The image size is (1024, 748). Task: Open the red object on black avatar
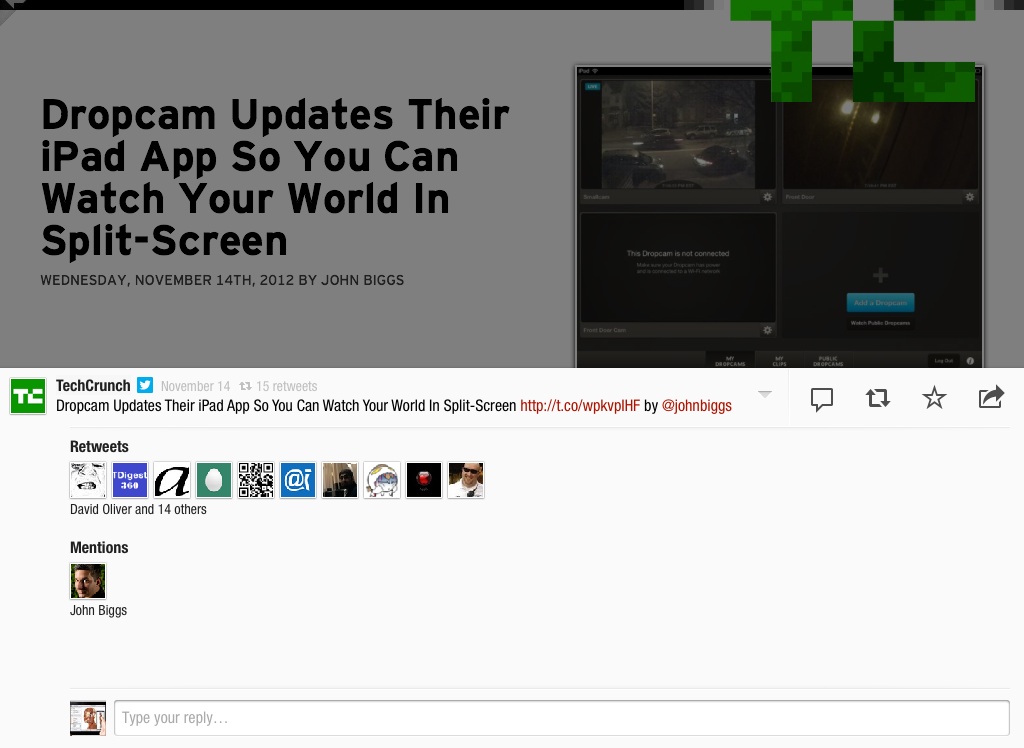click(x=424, y=480)
